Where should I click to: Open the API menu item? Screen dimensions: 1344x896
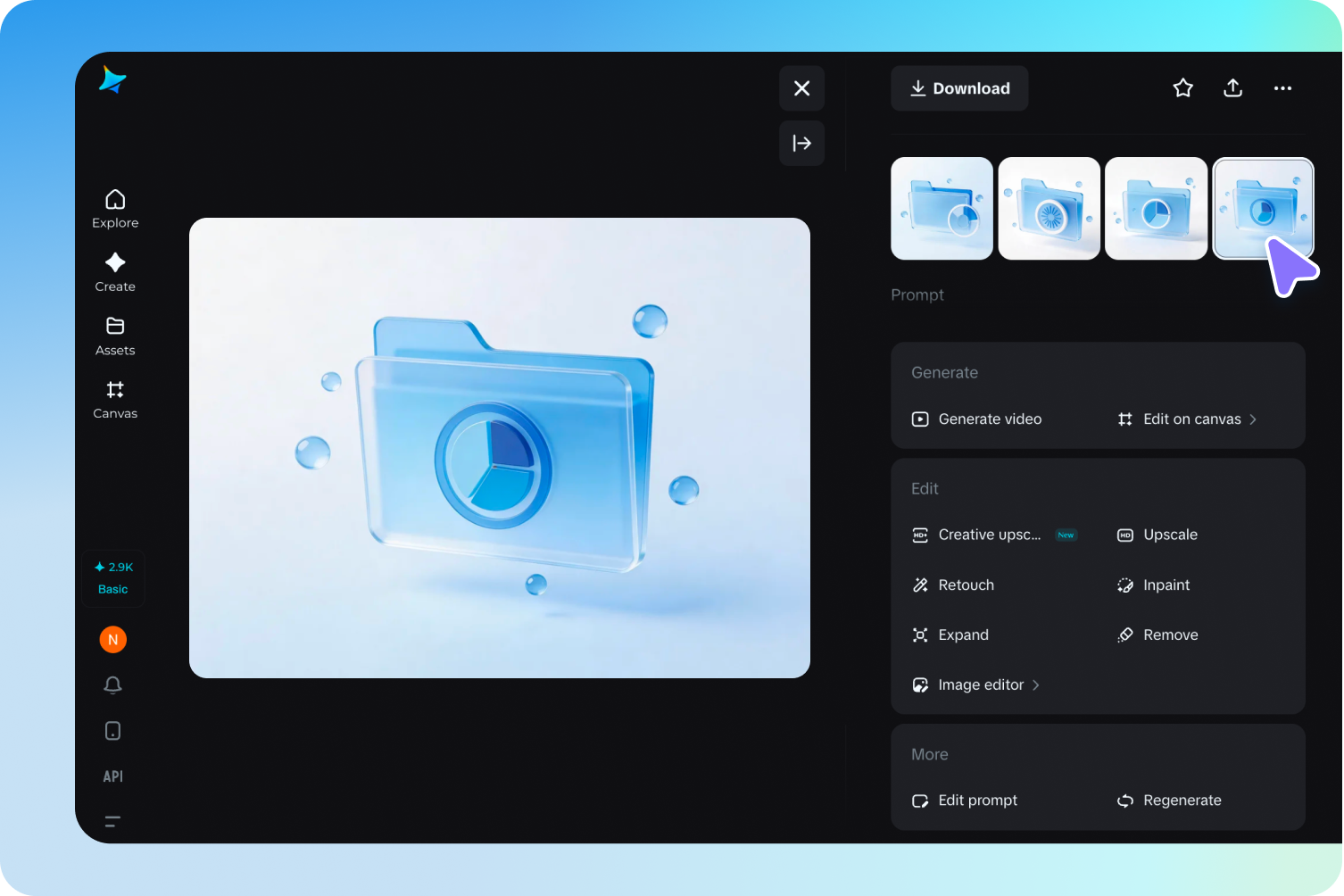tap(112, 776)
